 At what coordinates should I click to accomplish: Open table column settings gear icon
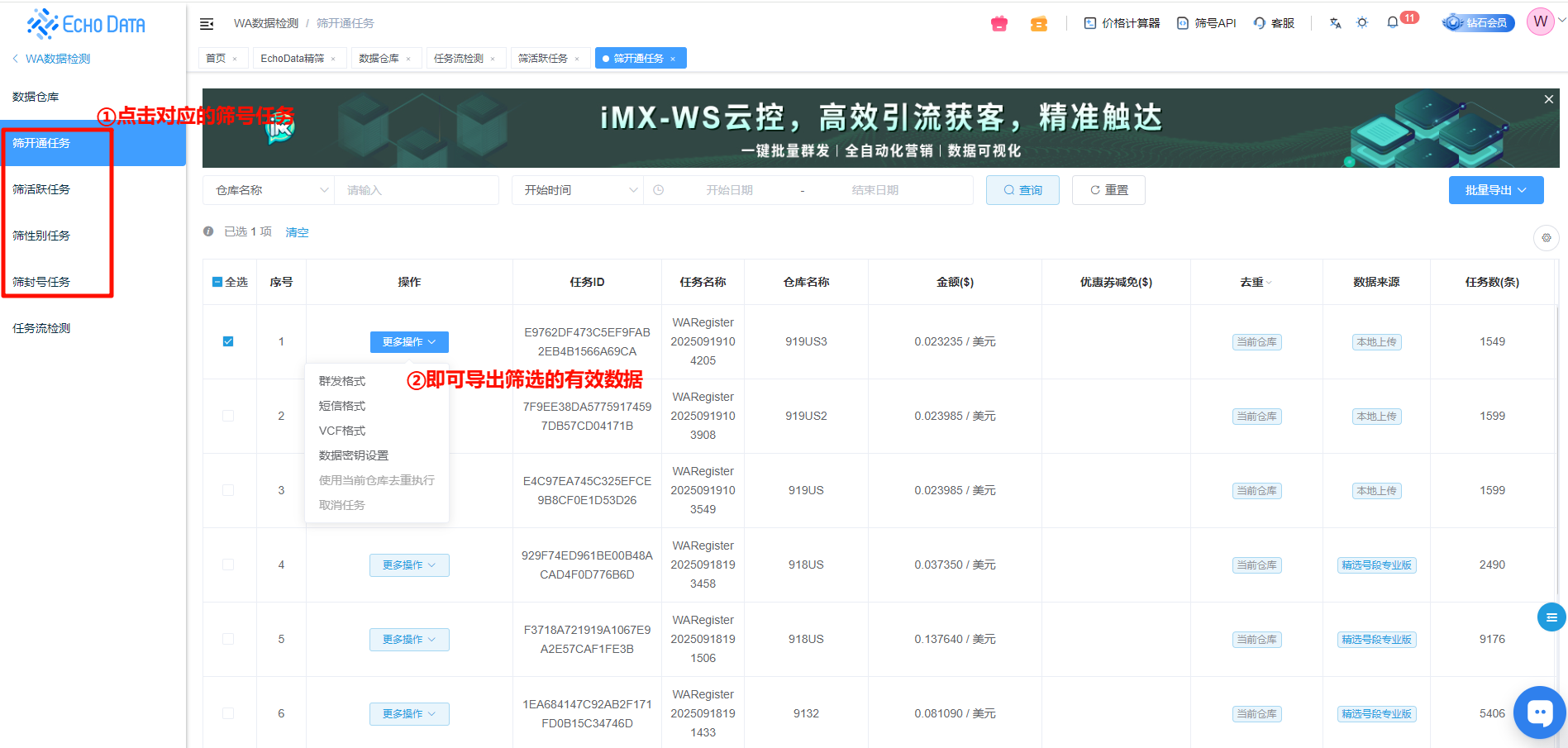pyautogui.click(x=1546, y=238)
